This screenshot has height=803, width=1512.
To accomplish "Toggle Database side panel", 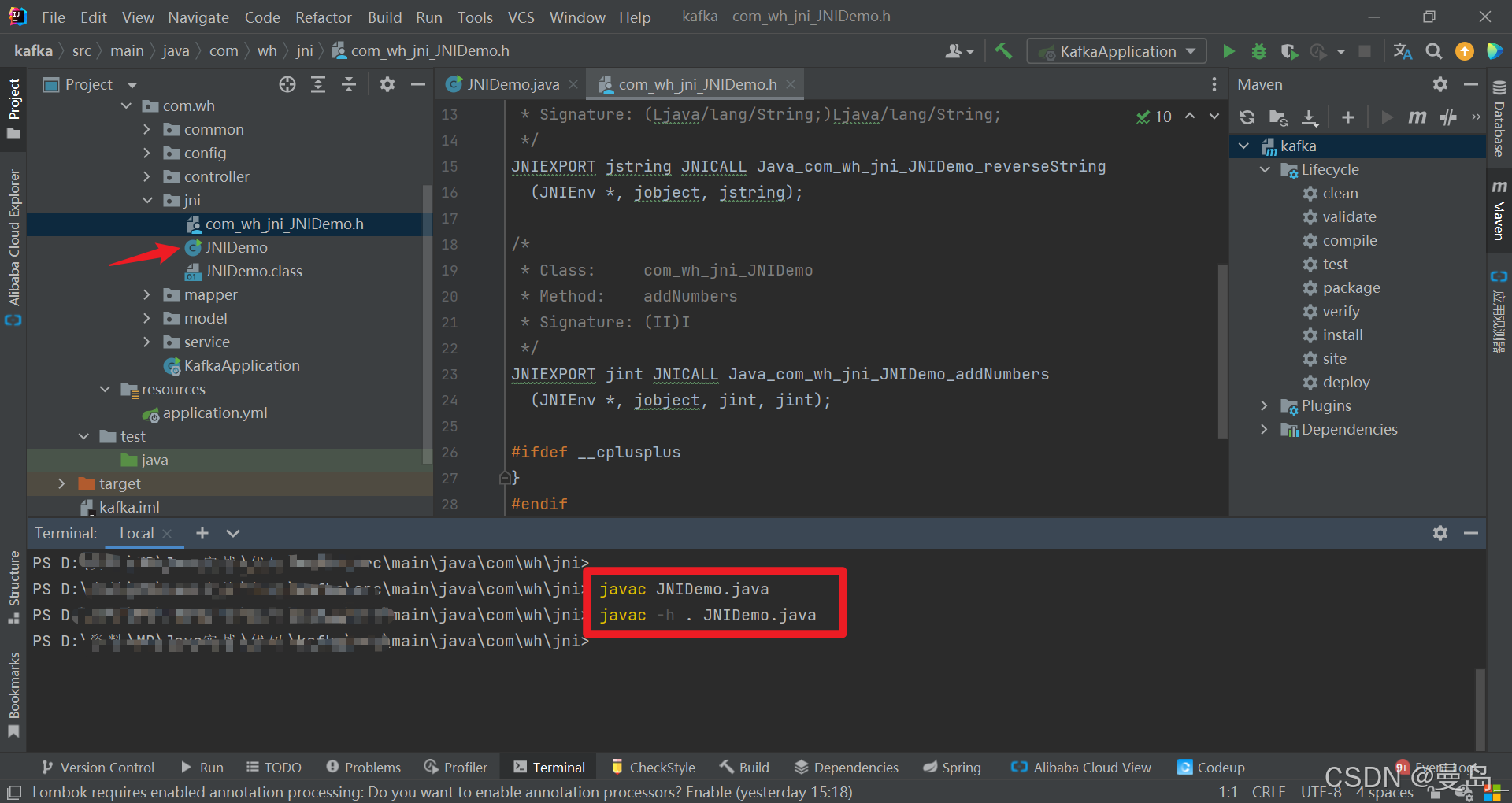I will [x=1499, y=118].
